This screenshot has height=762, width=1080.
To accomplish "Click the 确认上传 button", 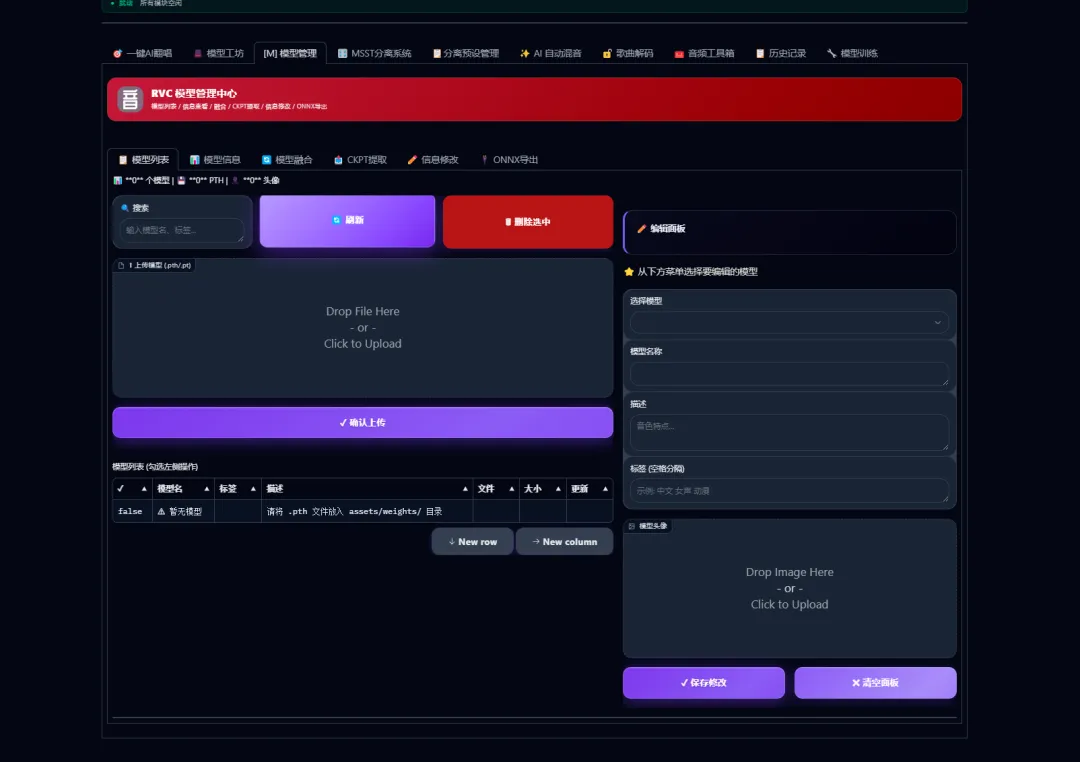I will coord(362,422).
